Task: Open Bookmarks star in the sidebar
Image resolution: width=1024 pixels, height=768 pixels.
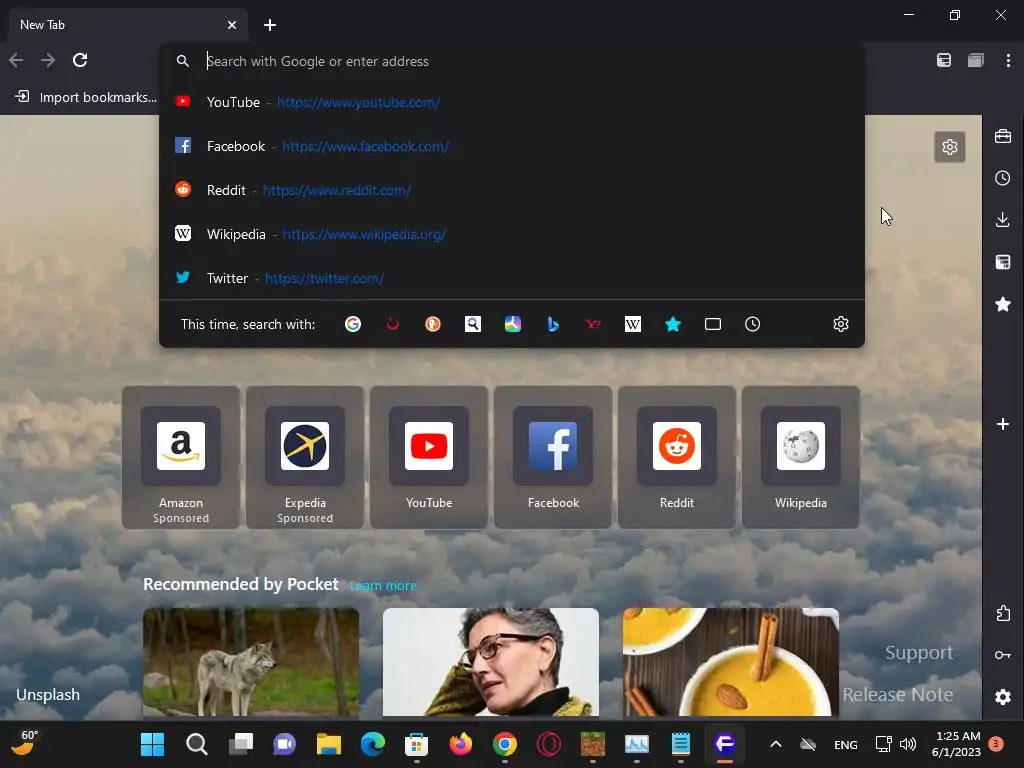Action: click(1002, 304)
